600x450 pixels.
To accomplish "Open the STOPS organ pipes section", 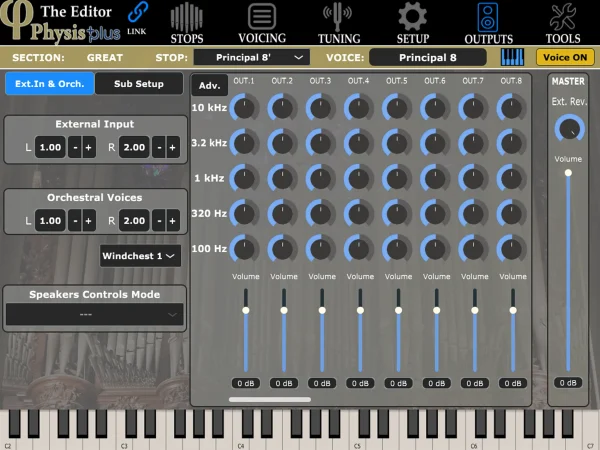I will (186, 22).
